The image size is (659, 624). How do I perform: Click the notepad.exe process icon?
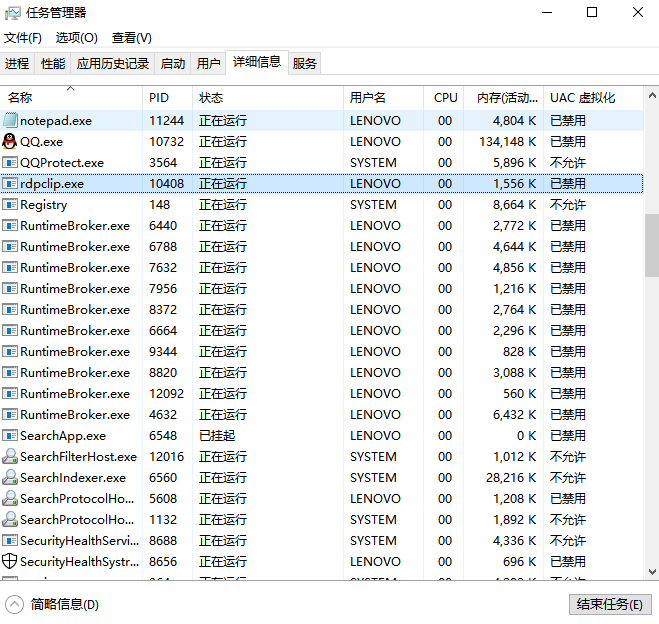(x=10, y=121)
